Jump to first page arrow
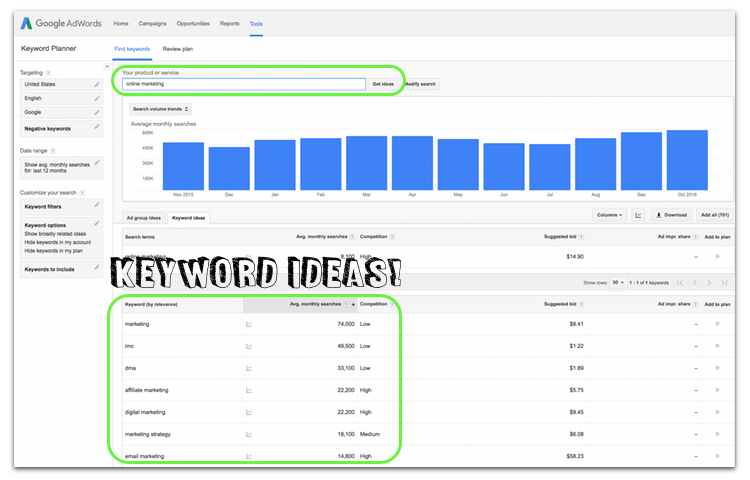 680,283
